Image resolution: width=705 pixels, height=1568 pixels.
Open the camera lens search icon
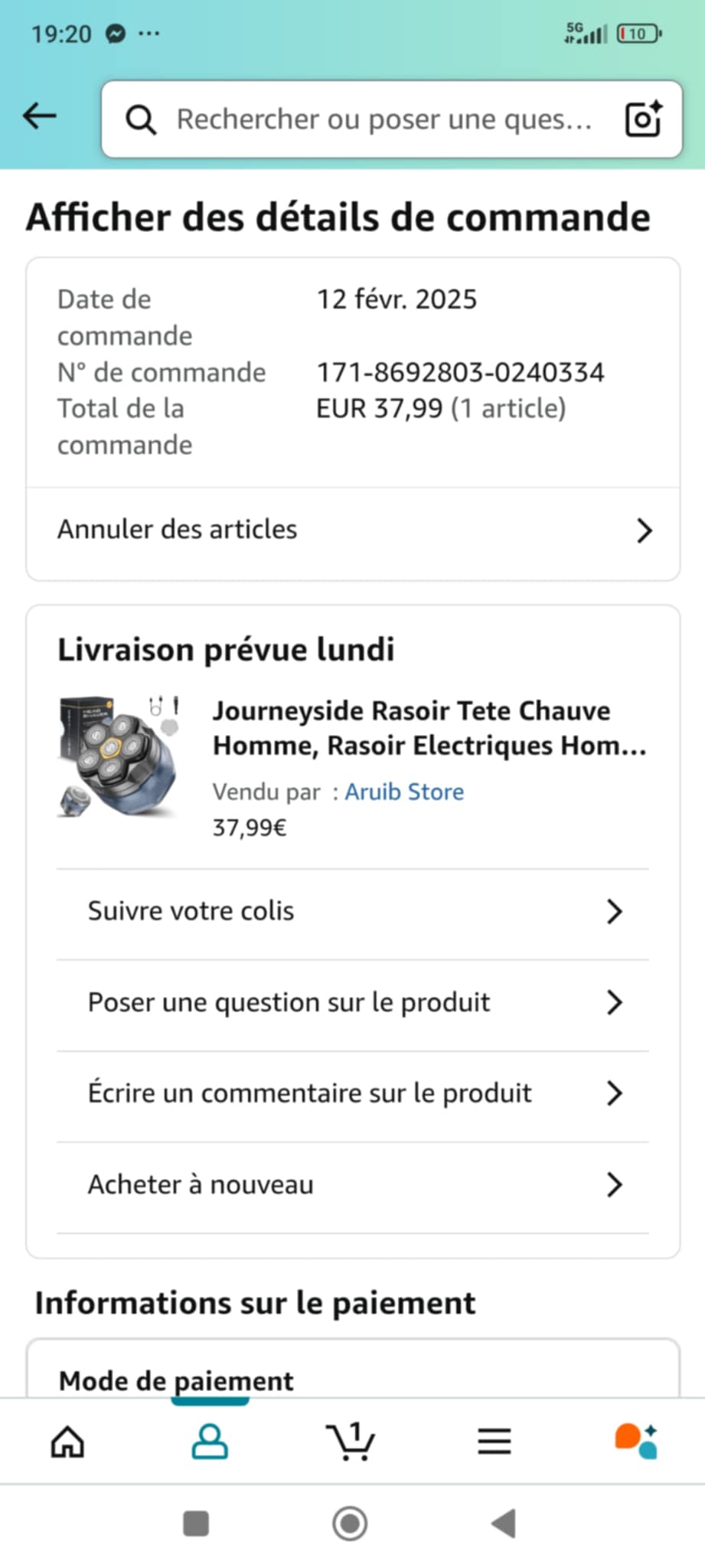(x=643, y=119)
